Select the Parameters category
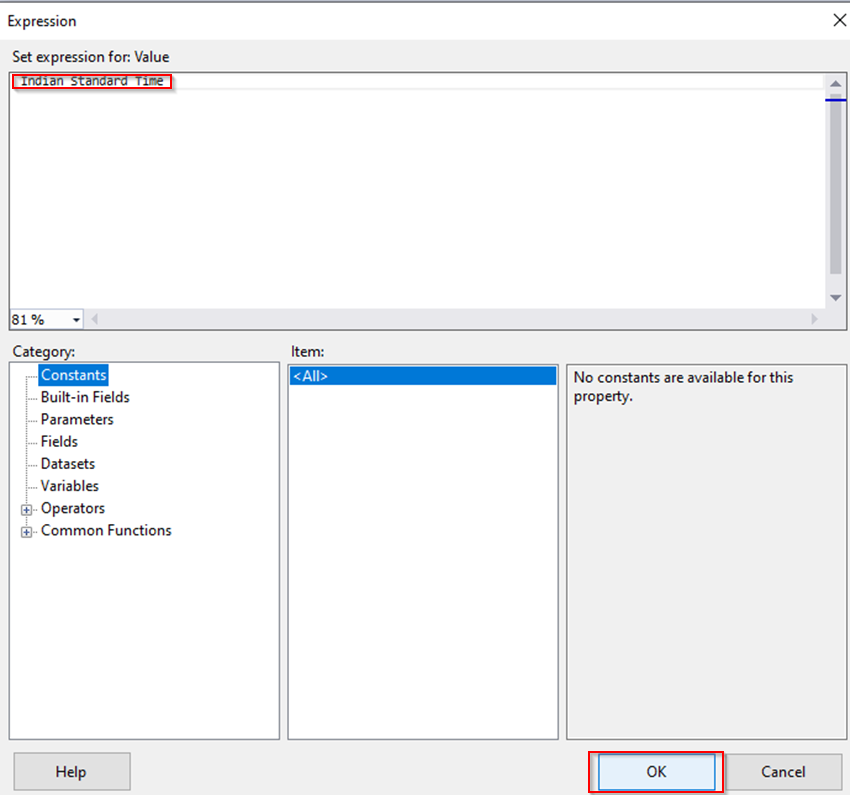The width and height of the screenshot is (850, 795). point(77,419)
